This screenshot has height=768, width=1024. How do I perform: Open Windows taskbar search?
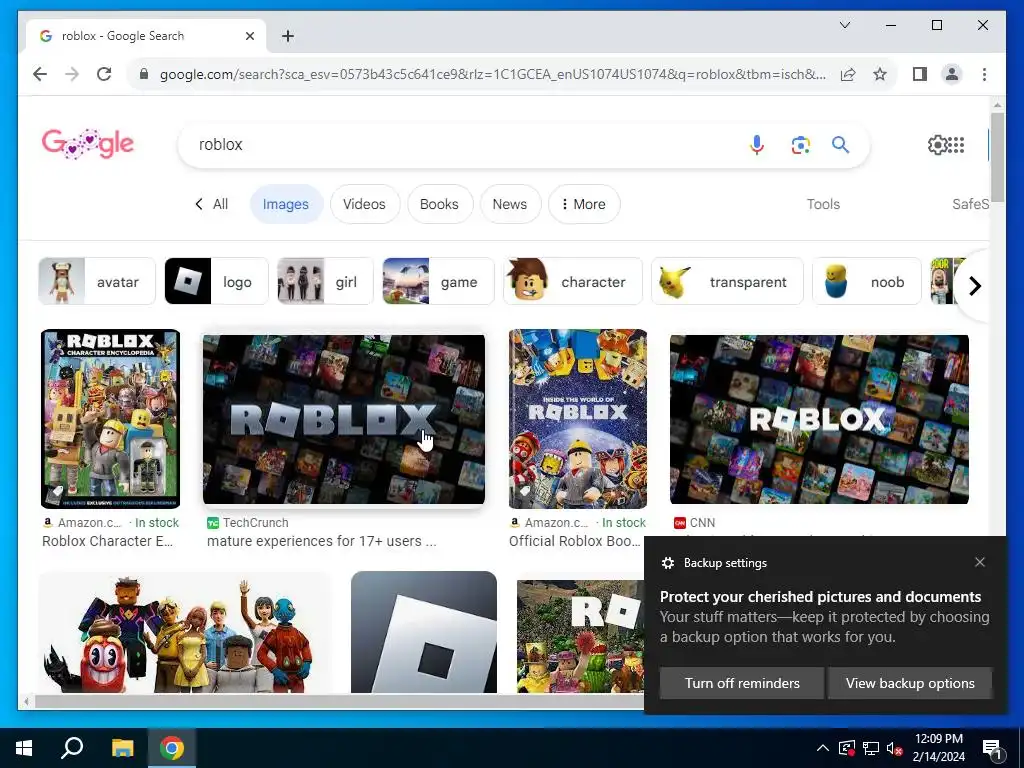click(72, 748)
